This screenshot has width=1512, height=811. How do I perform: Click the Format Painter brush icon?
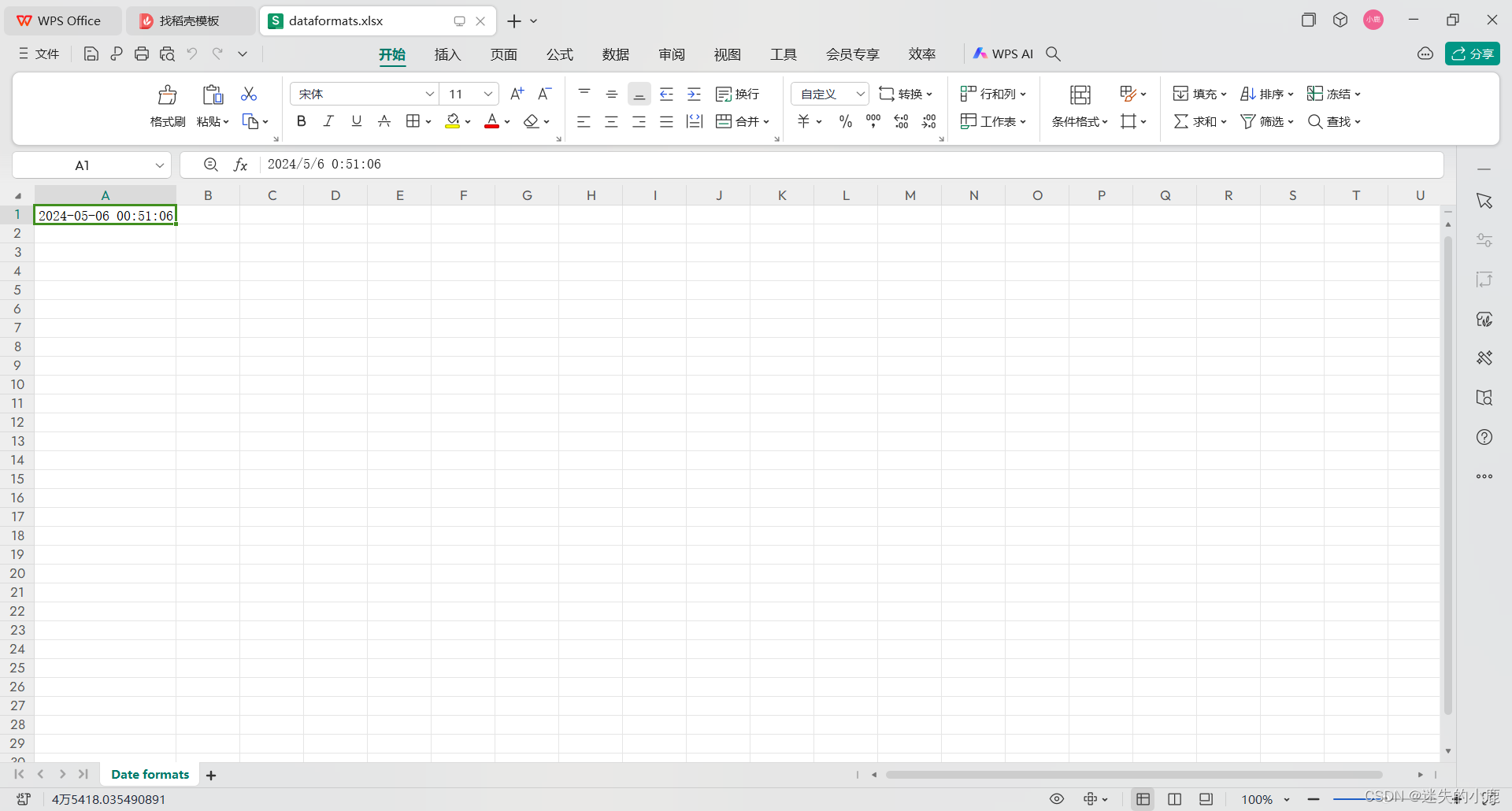coord(167,94)
